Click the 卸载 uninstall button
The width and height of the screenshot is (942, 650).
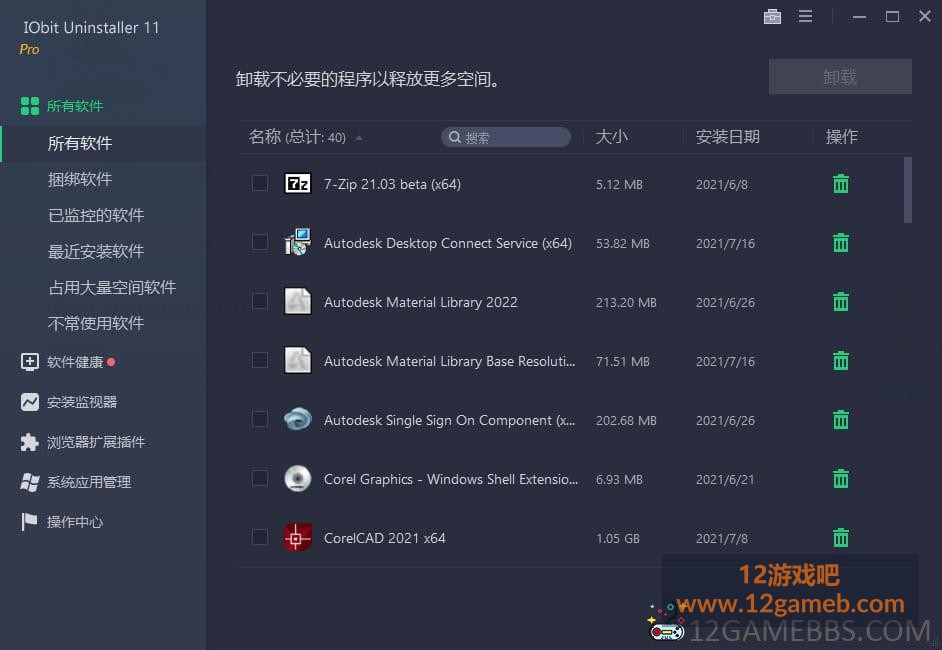click(840, 76)
